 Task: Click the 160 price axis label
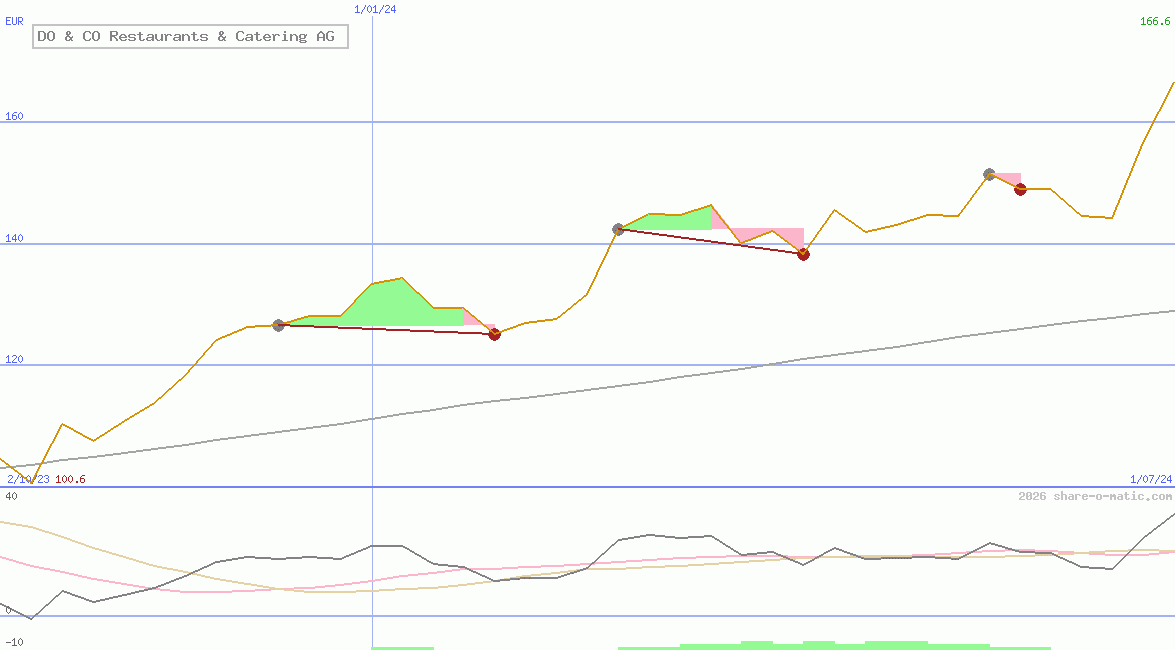click(14, 116)
